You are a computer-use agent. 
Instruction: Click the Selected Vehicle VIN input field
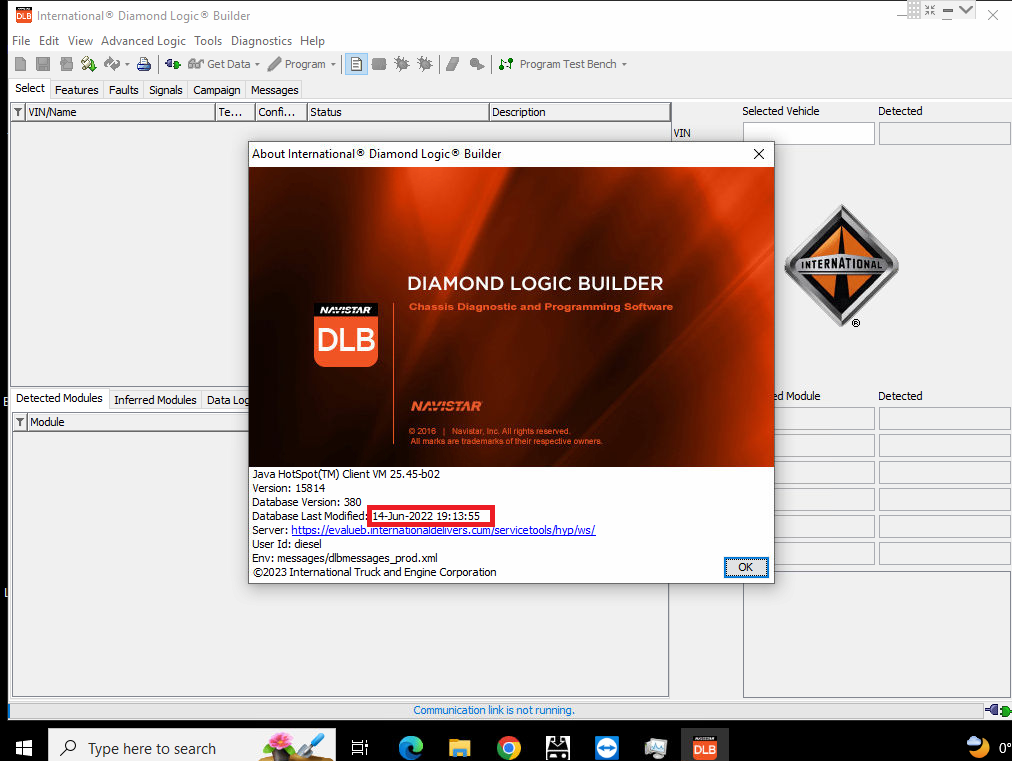(808, 132)
